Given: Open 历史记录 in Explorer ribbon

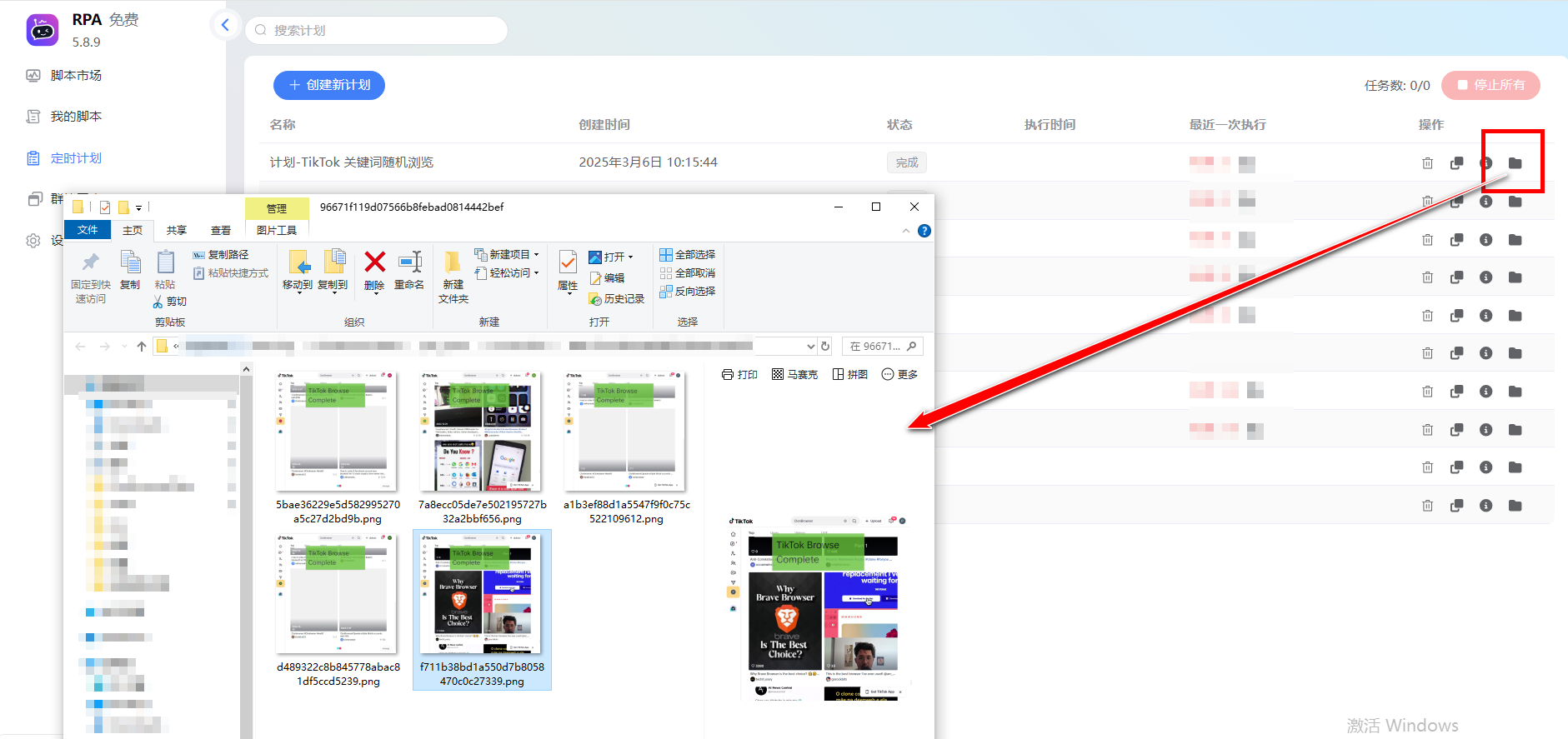Looking at the screenshot, I should pos(617,299).
